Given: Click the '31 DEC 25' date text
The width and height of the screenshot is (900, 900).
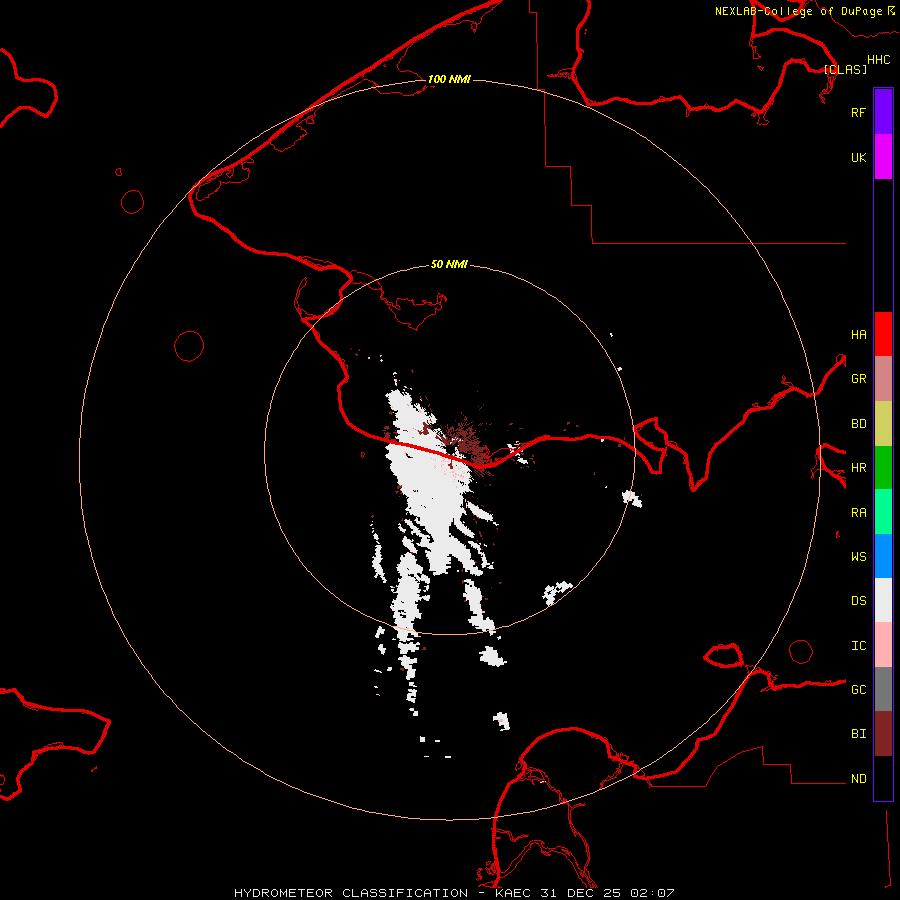Looking at the screenshot, I should tap(581, 893).
